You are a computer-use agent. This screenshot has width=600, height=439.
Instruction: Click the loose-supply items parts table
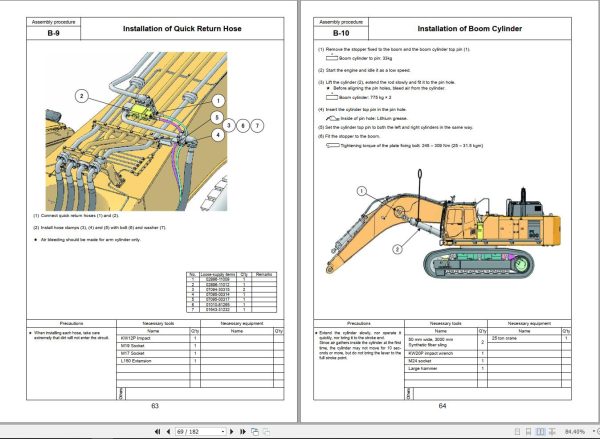(x=232, y=292)
